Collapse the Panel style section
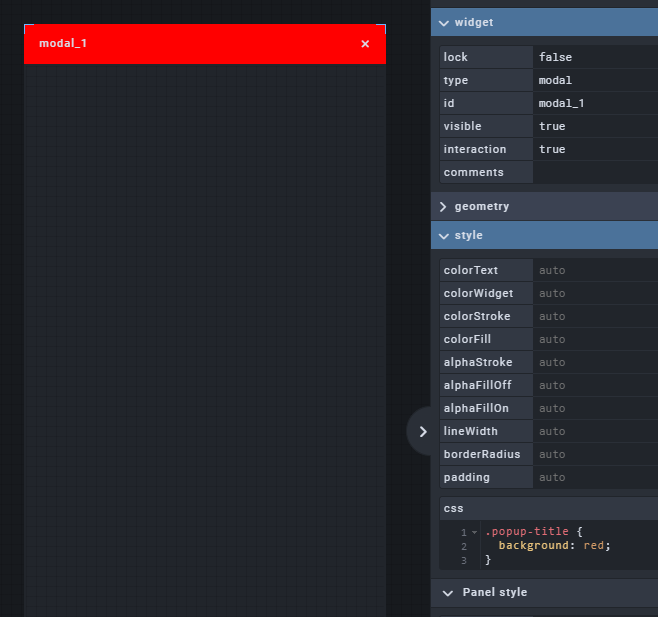658x617 pixels. pos(544,592)
